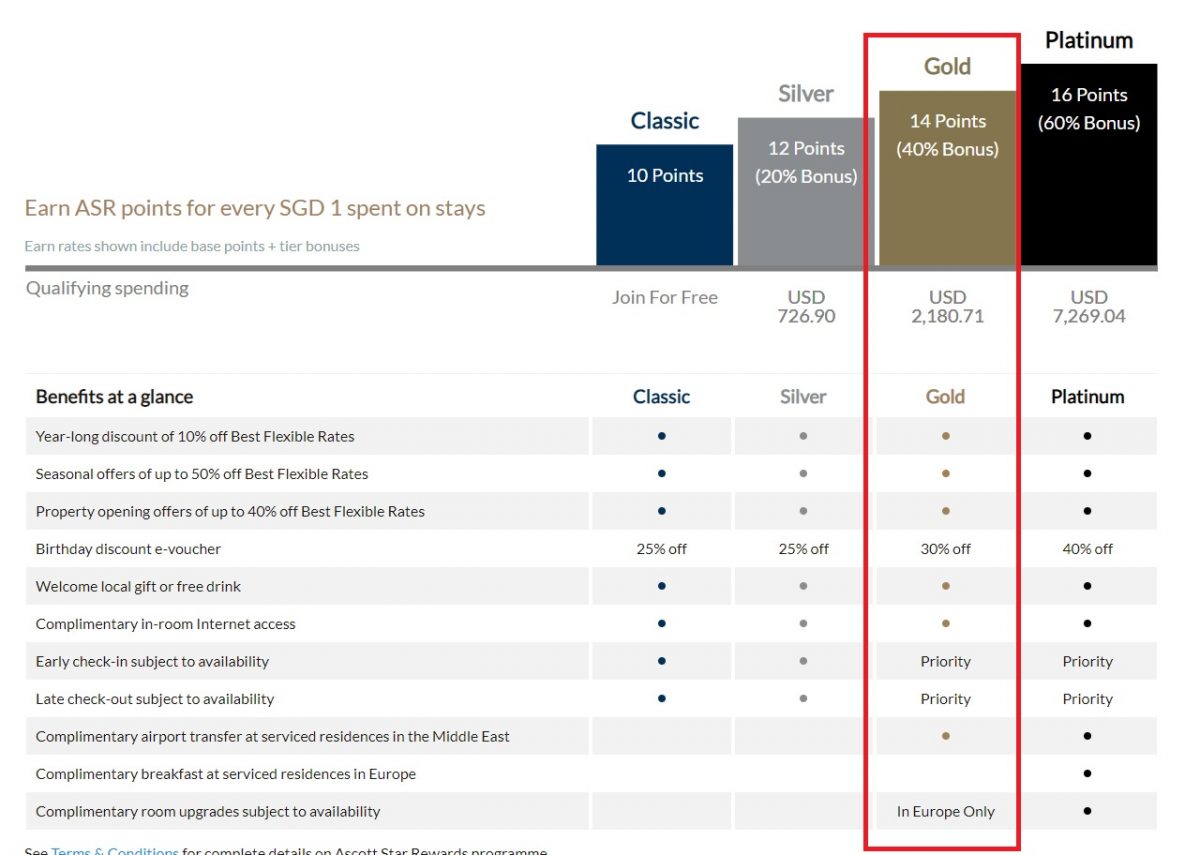Viewport: 1200px width, 855px height.
Task: Click 'Year-long discount of 10% off Best Flexible Rates'
Action: tap(195, 436)
